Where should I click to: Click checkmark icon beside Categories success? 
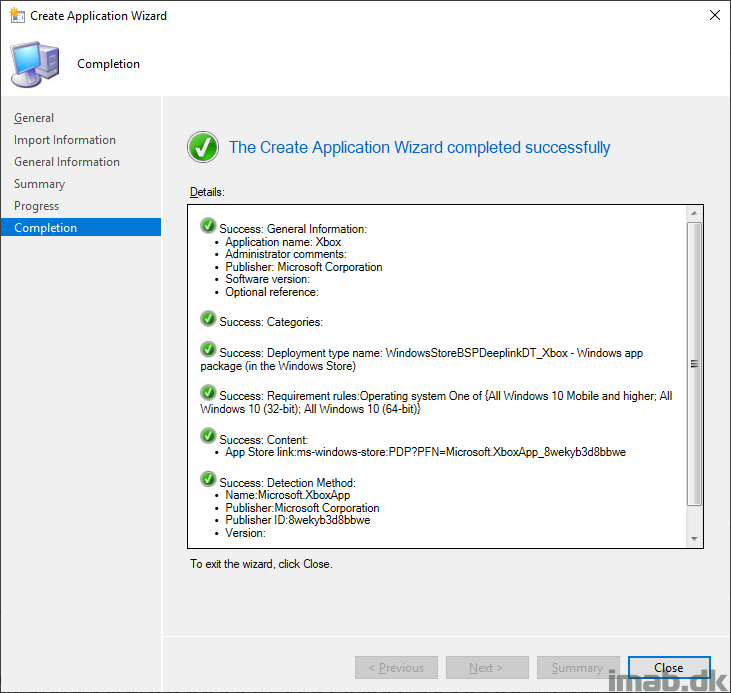point(208,319)
